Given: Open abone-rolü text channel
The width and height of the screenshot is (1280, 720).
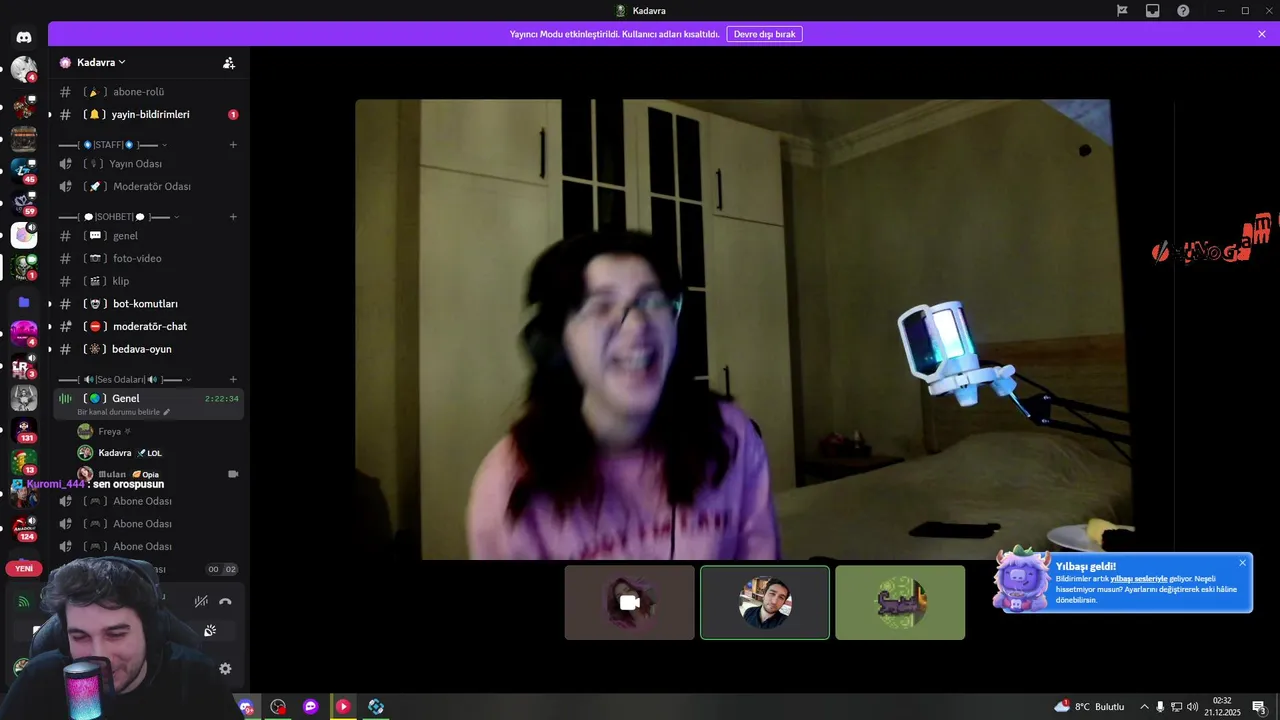Looking at the screenshot, I should 148,92.
